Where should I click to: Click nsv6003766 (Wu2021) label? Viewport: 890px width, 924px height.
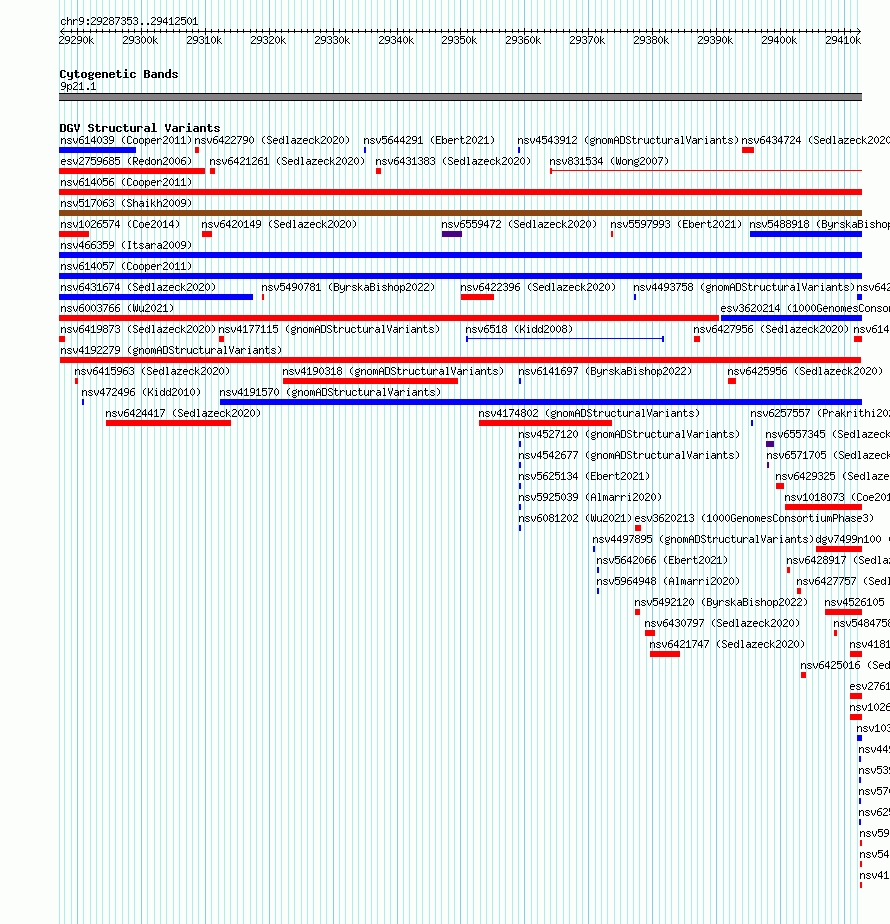coord(117,308)
